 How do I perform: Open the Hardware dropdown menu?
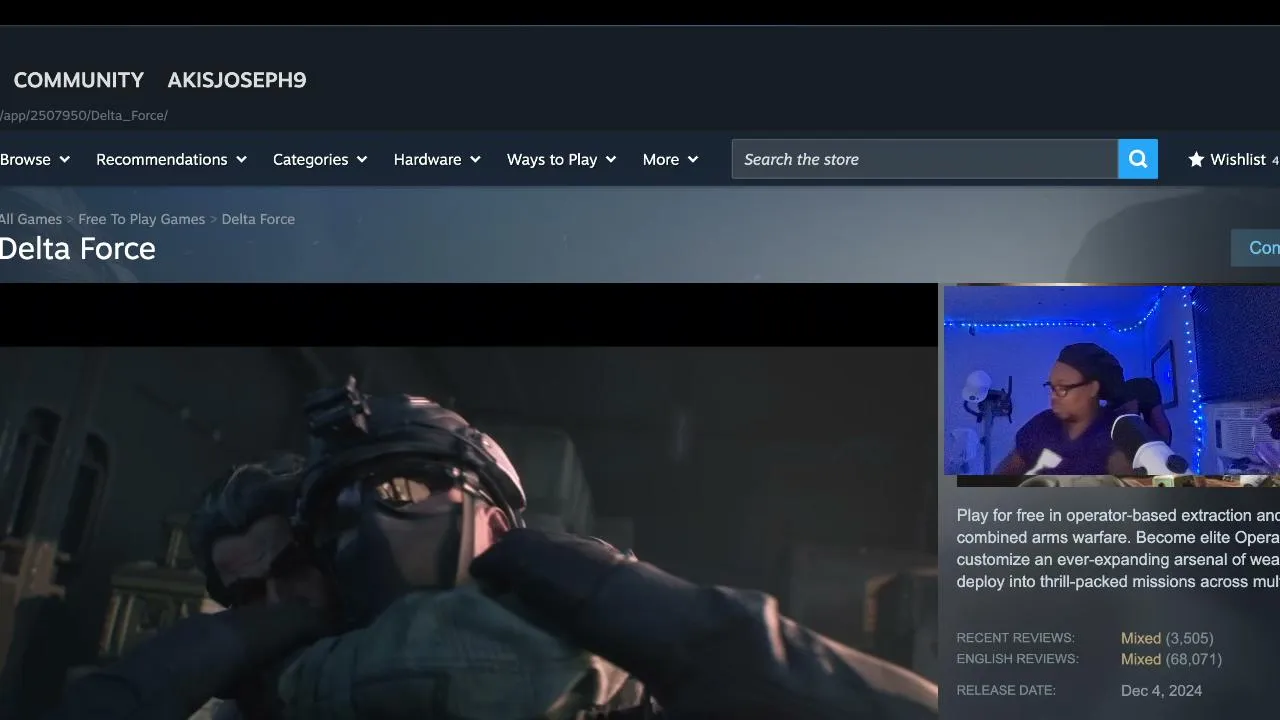[x=437, y=159]
